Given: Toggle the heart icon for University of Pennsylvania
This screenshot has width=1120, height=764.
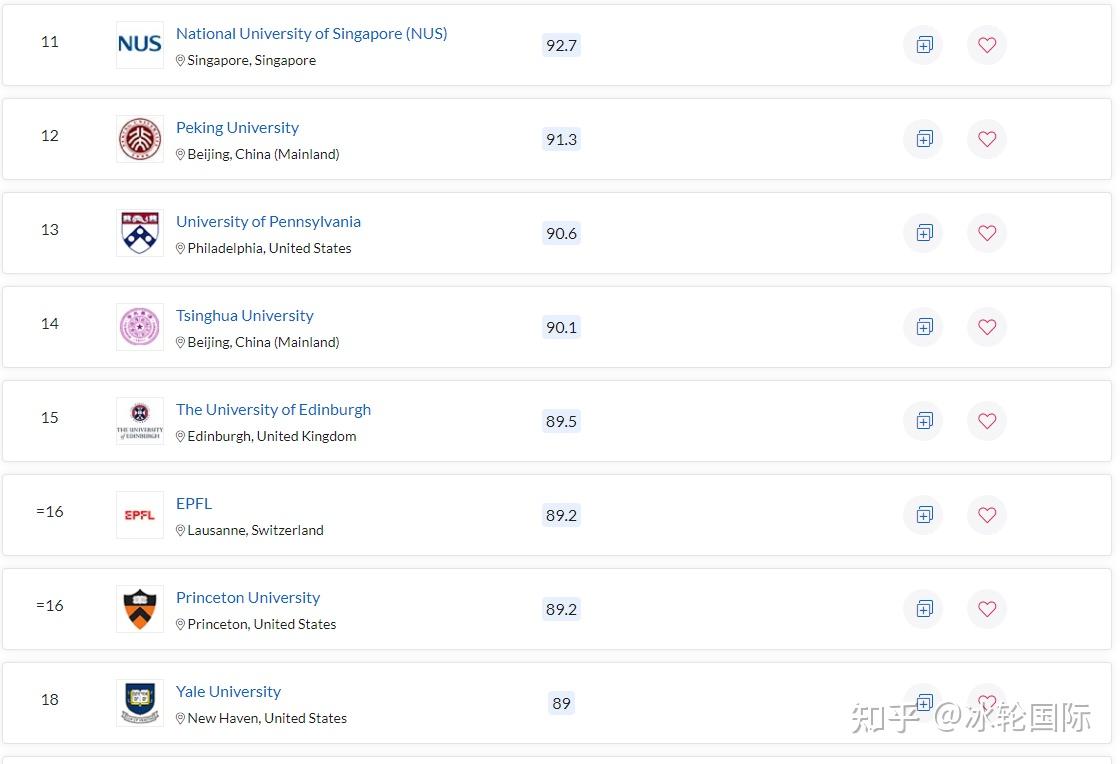Looking at the screenshot, I should (x=987, y=233).
